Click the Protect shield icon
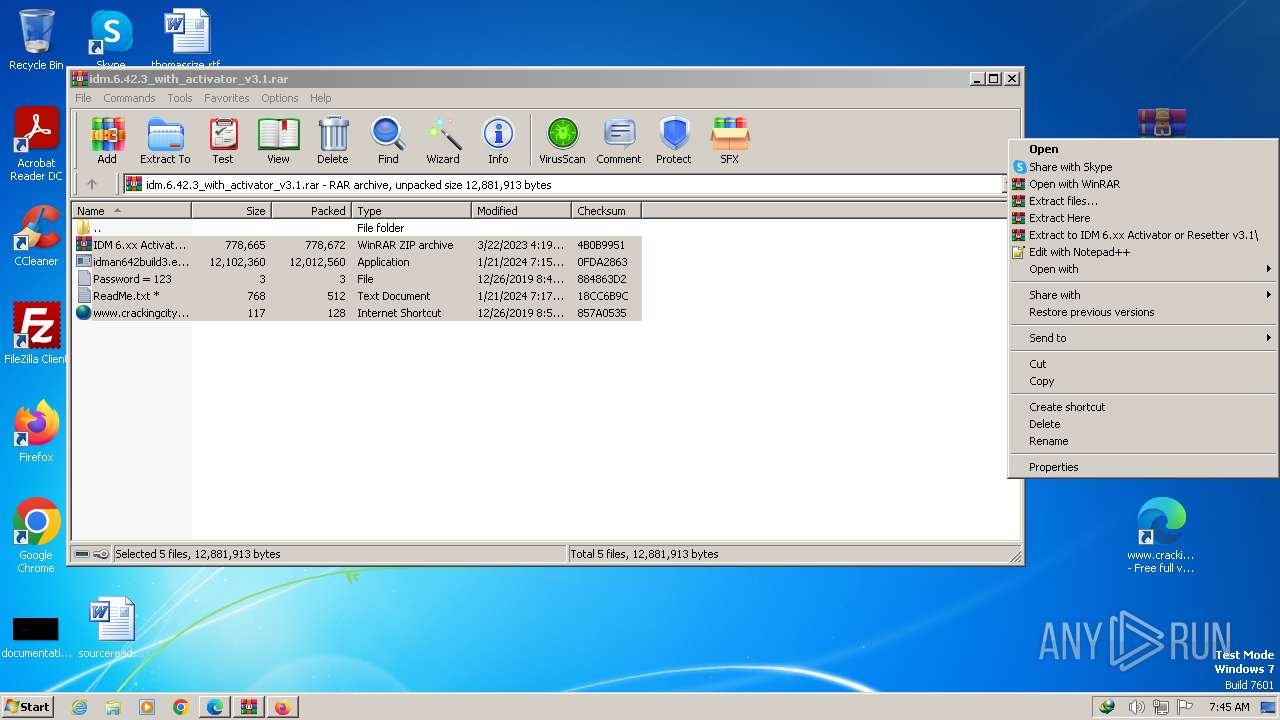 (674, 140)
